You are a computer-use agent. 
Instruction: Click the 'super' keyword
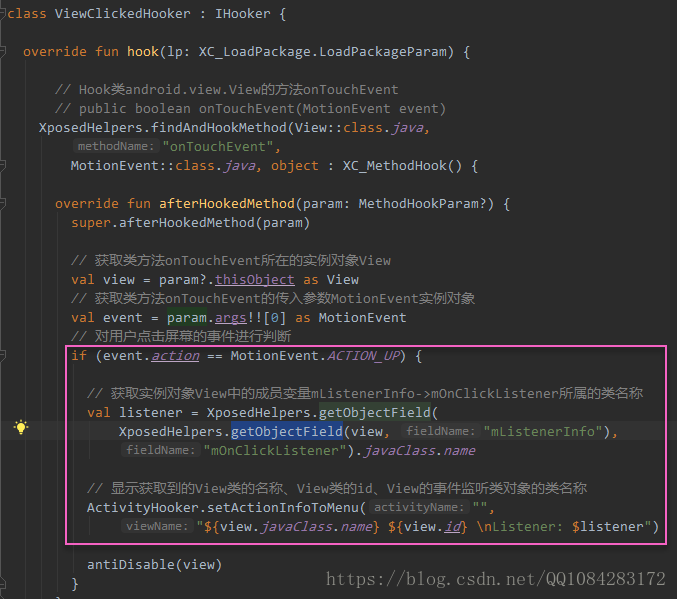pyautogui.click(x=91, y=223)
